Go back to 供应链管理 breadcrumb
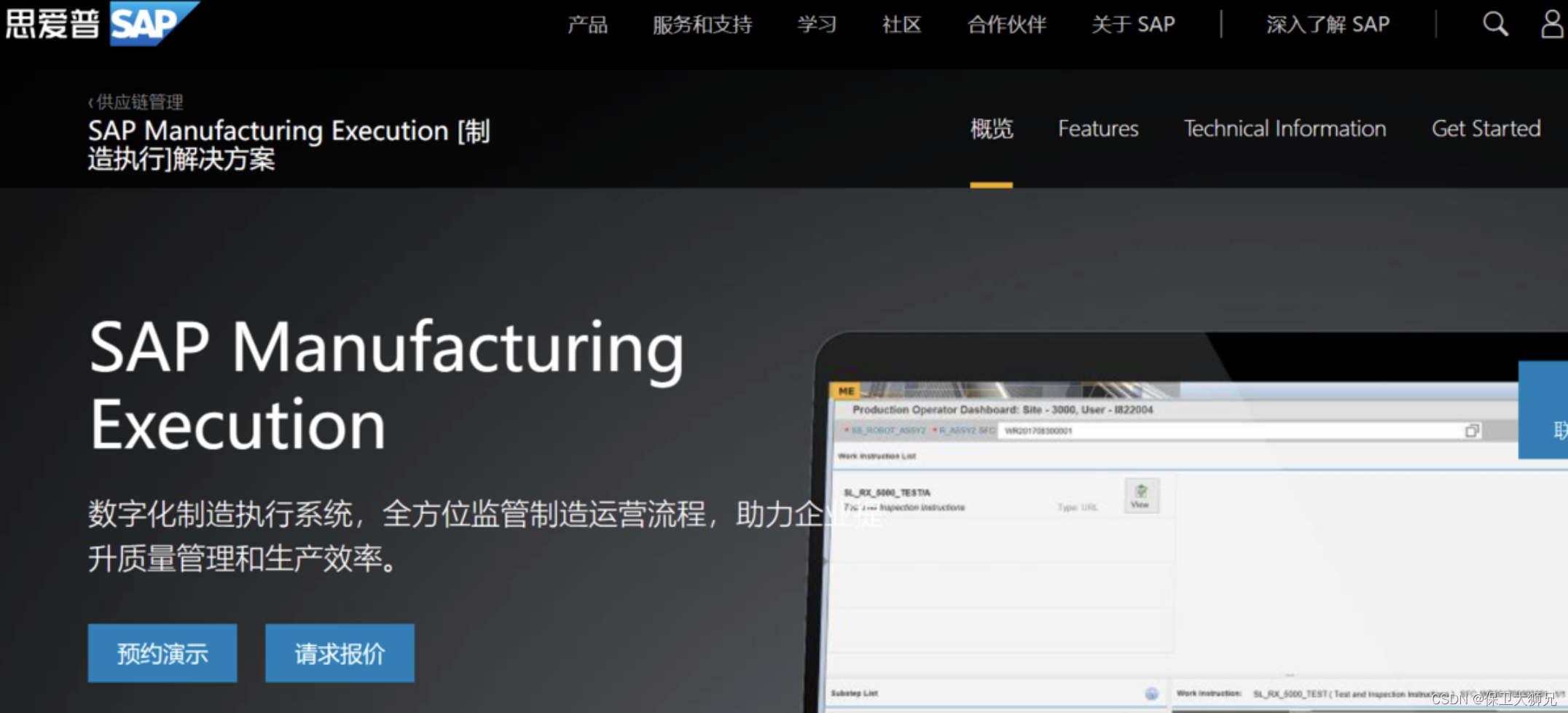Screen dimensions: 1568x713 (x=136, y=101)
